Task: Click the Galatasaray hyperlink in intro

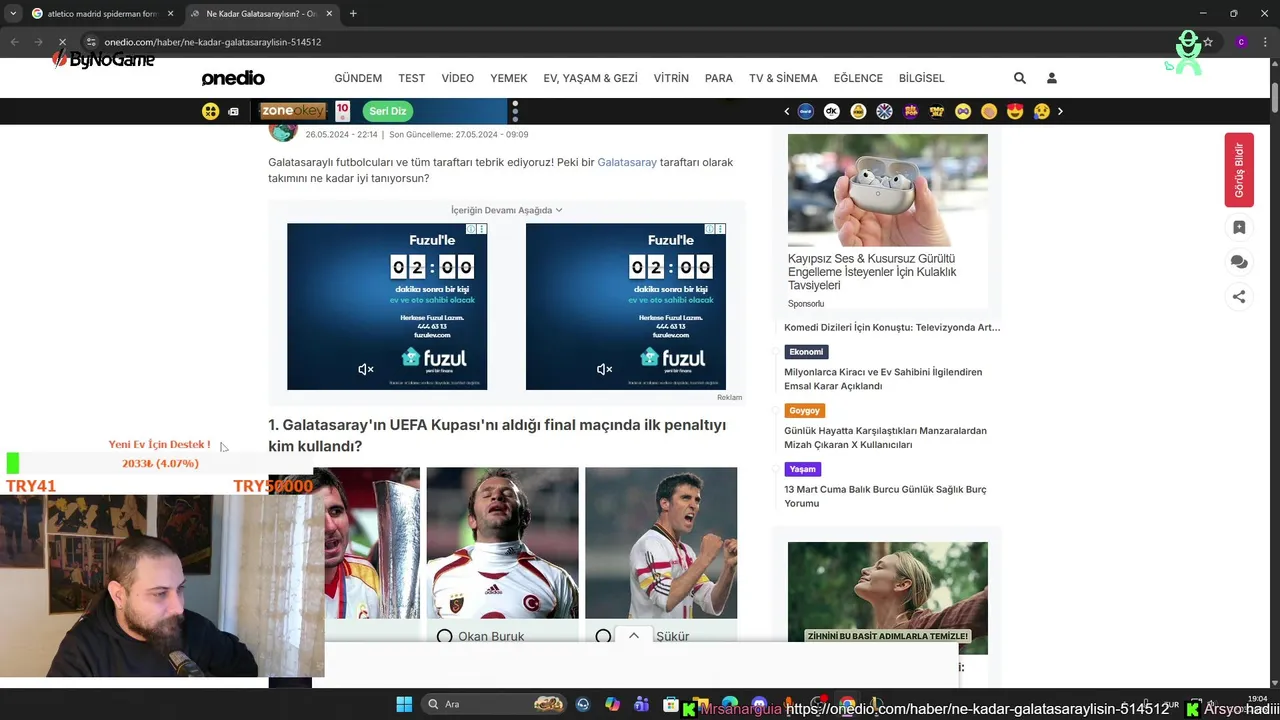Action: 627,162
